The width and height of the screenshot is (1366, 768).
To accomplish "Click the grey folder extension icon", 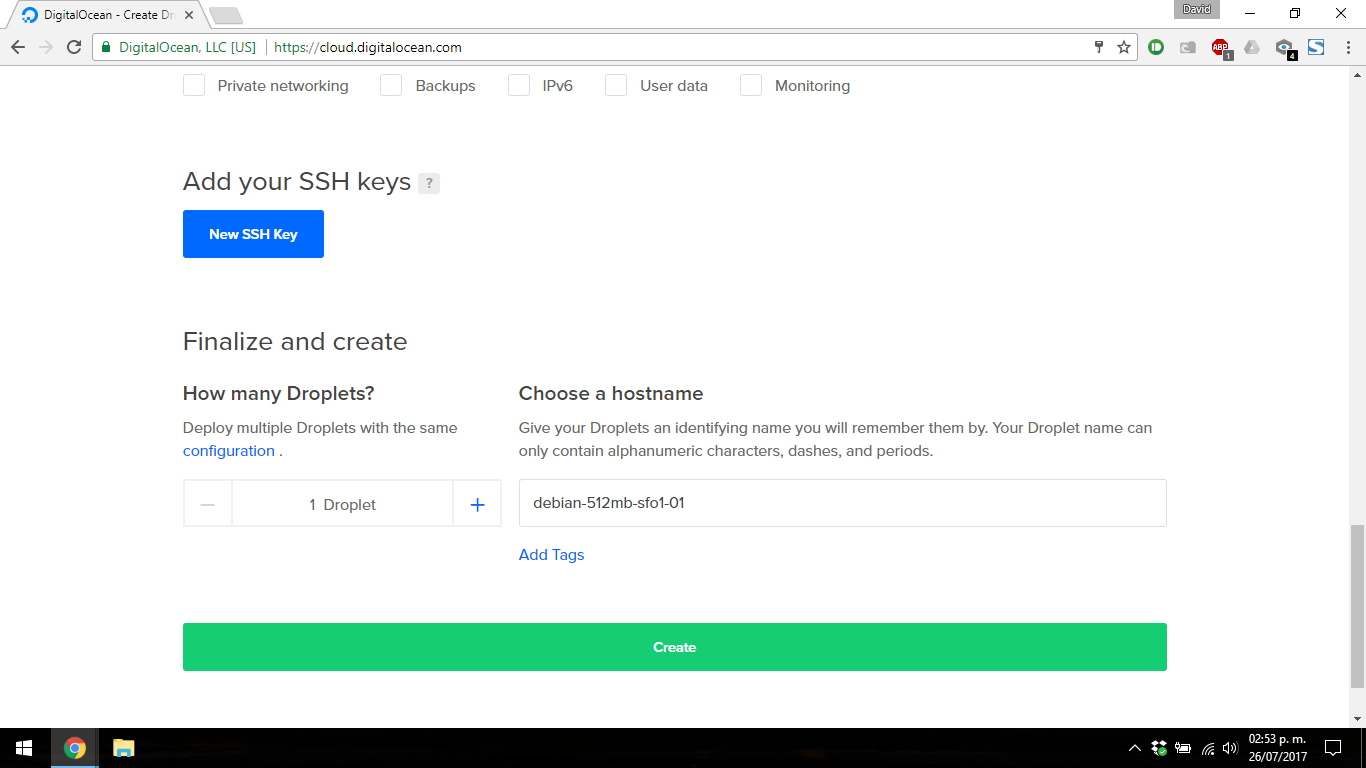I will [1188, 47].
